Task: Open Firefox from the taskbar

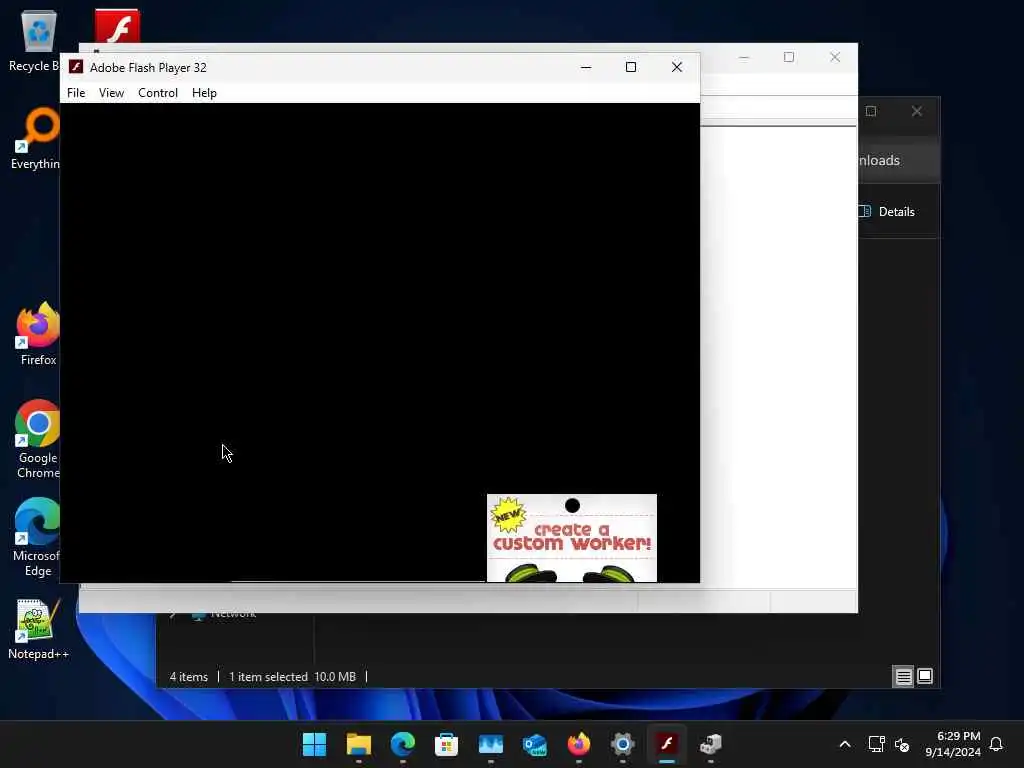Action: pyautogui.click(x=579, y=744)
